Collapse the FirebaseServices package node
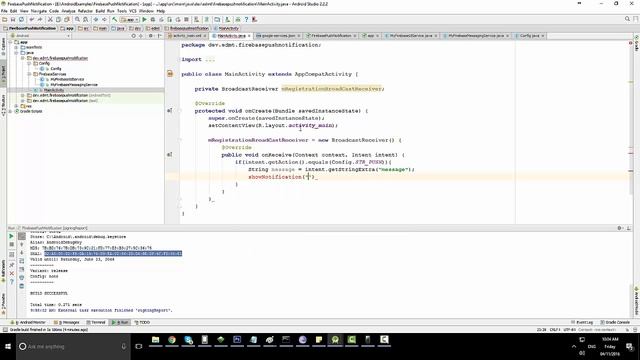This screenshot has width=640, height=360. tap(29, 74)
